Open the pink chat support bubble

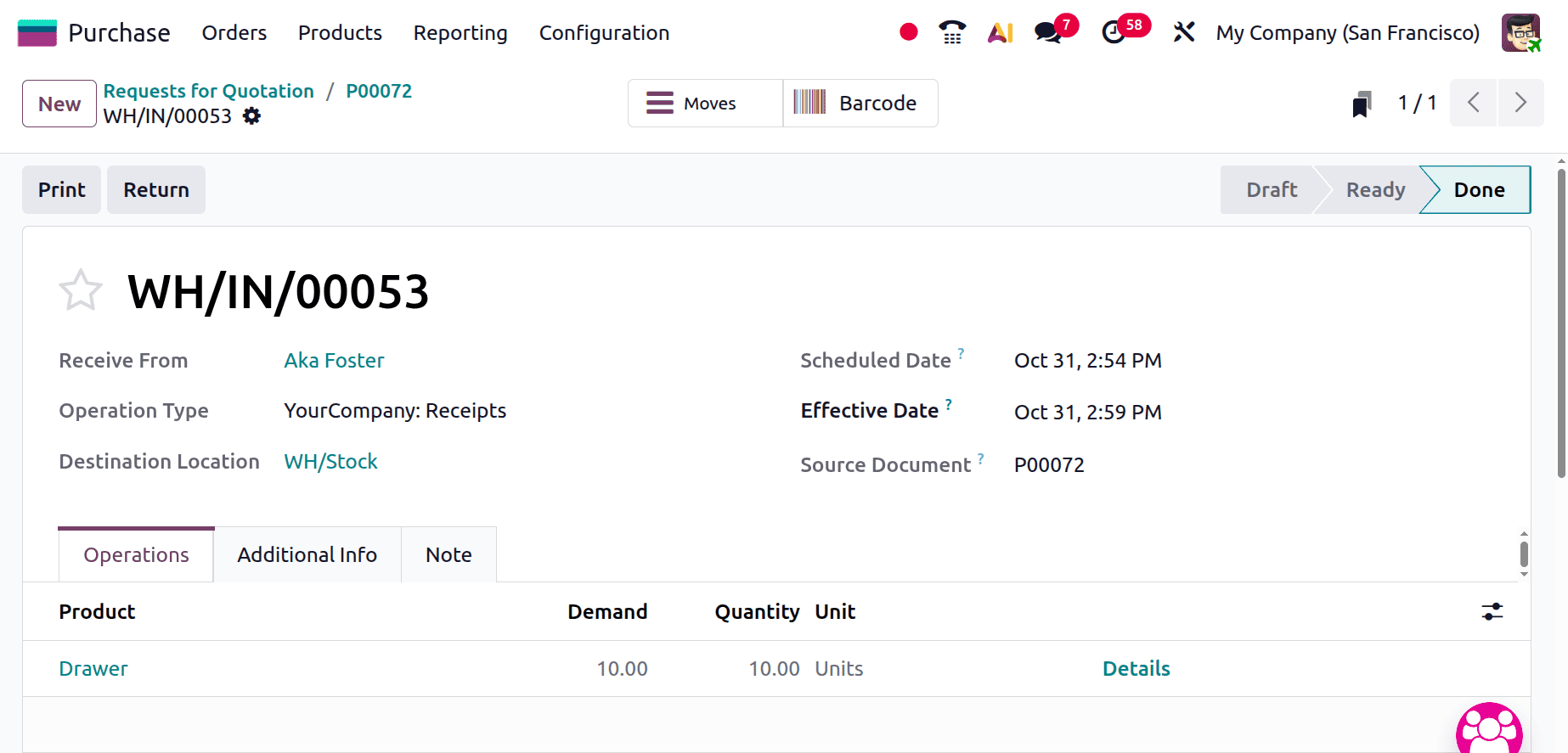click(1489, 728)
